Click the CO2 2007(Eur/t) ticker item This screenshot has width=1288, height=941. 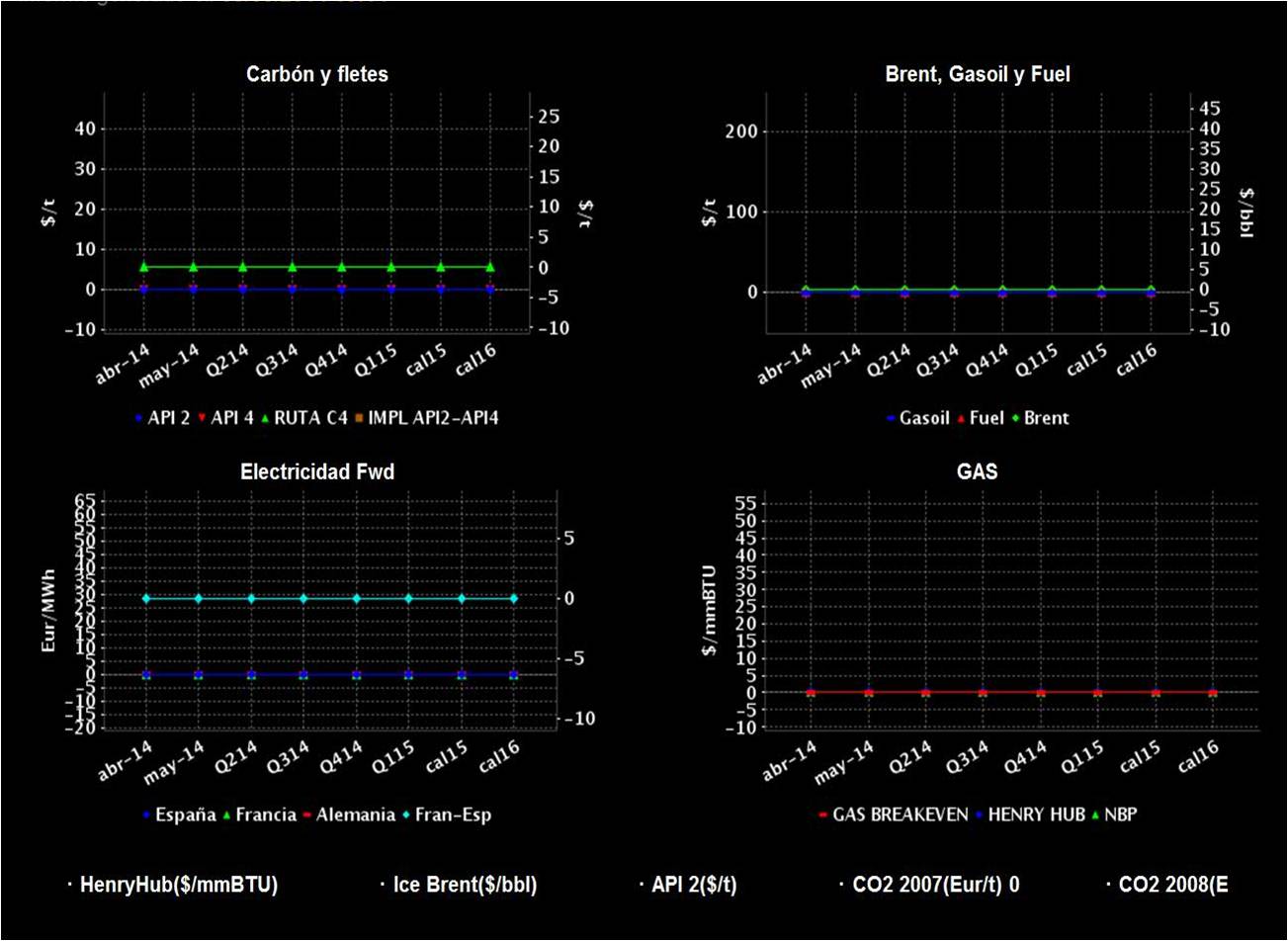pos(929,886)
